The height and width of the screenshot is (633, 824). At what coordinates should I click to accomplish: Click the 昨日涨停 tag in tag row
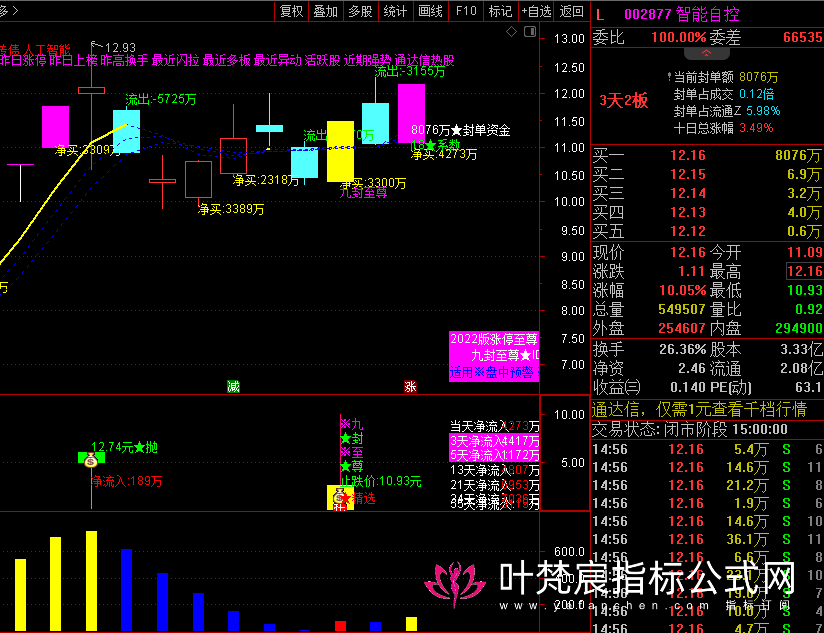pyautogui.click(x=23, y=60)
